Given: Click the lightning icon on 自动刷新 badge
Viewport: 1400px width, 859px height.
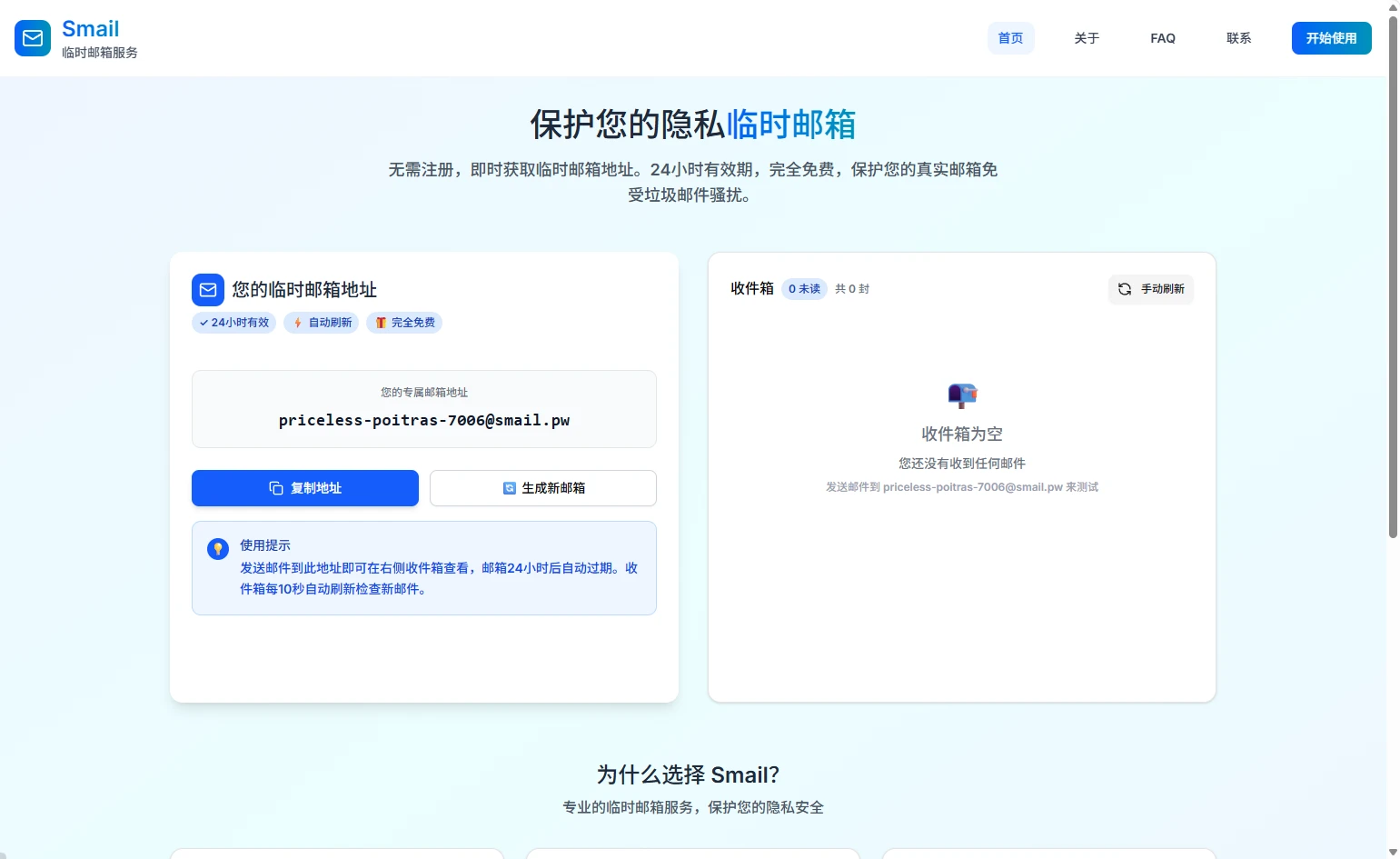Looking at the screenshot, I should (x=297, y=323).
